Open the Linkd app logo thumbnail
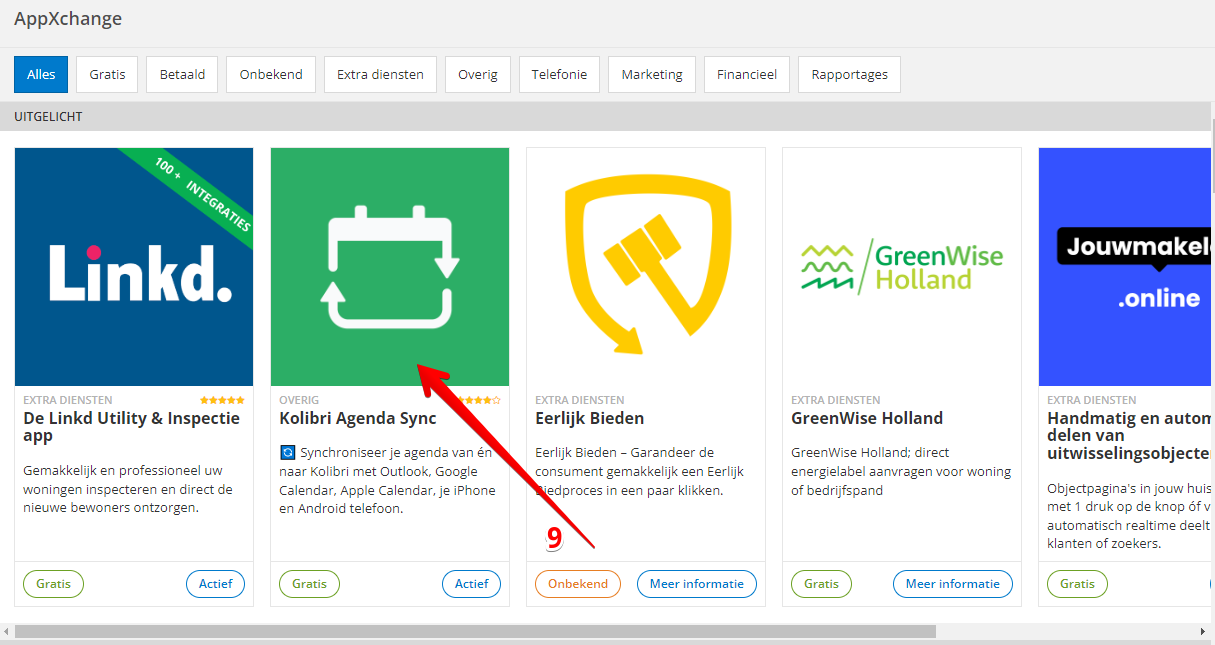The image size is (1215, 645). pyautogui.click(x=134, y=267)
